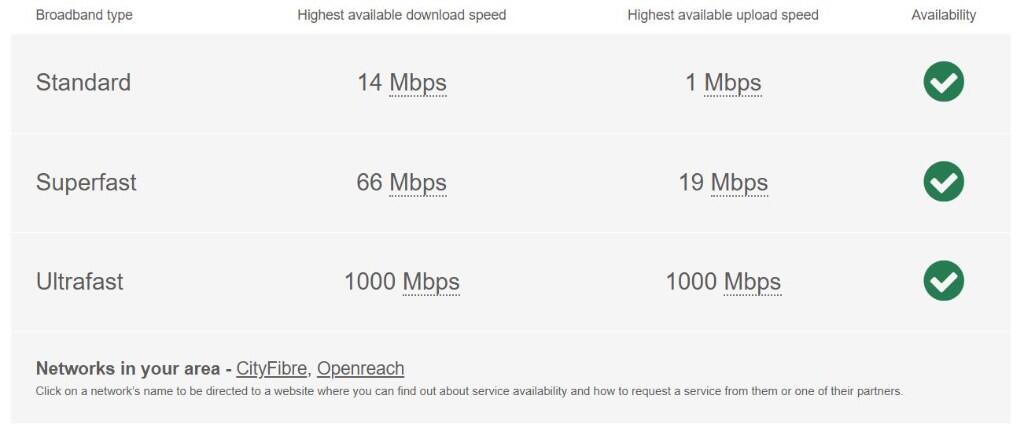This screenshot has height=436, width=1024.
Task: Click the Ultrafast availability green checkmark icon
Action: [x=943, y=281]
